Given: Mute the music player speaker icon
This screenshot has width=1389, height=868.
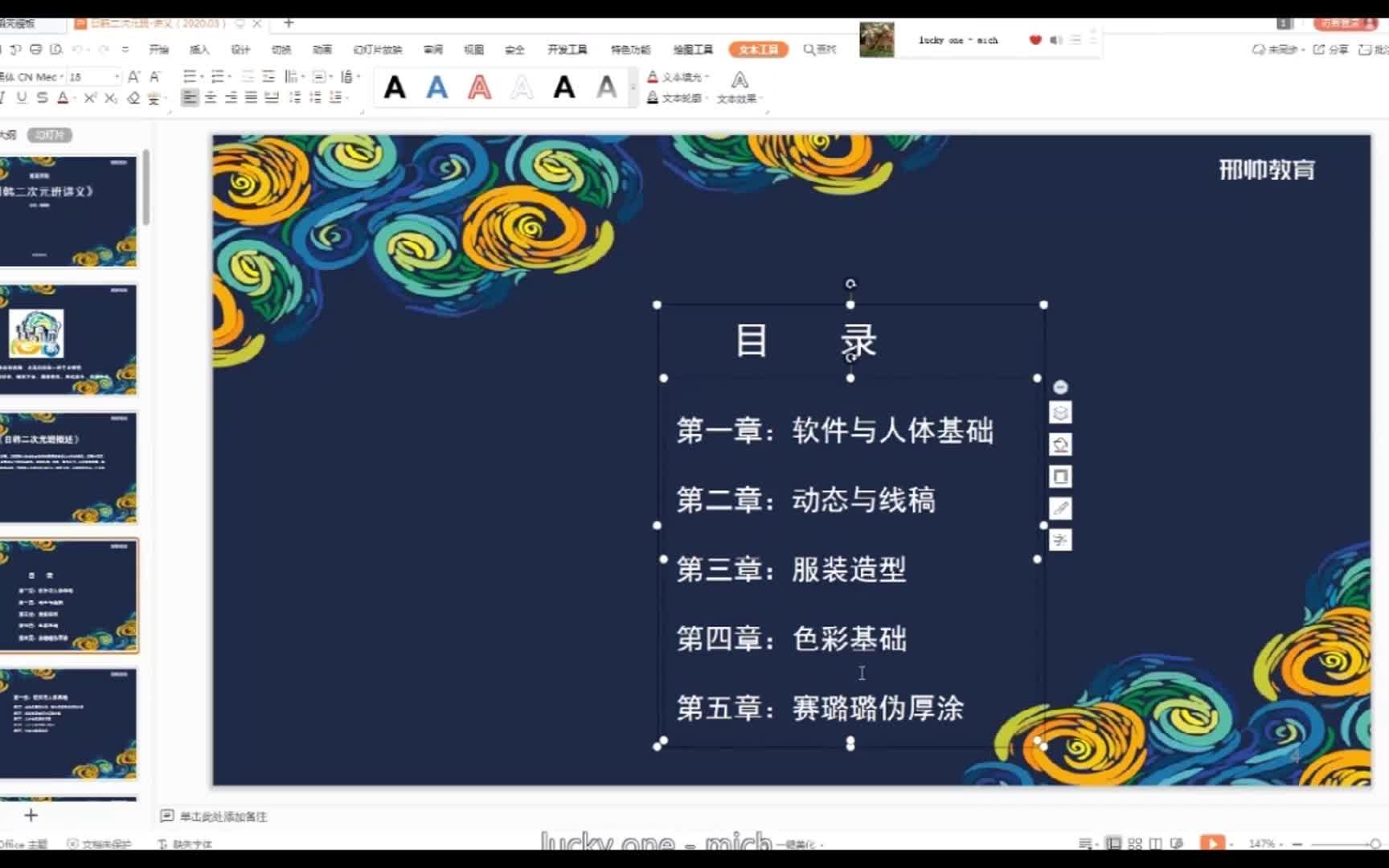Looking at the screenshot, I should [x=1055, y=40].
